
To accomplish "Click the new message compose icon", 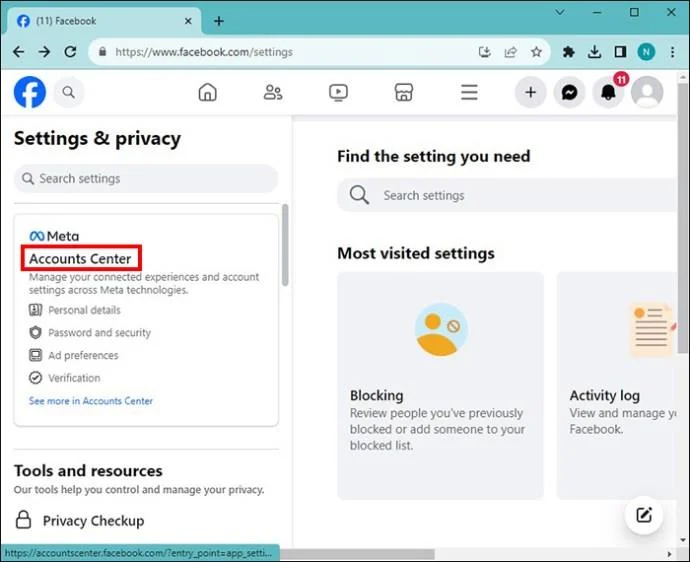I will pyautogui.click(x=644, y=515).
